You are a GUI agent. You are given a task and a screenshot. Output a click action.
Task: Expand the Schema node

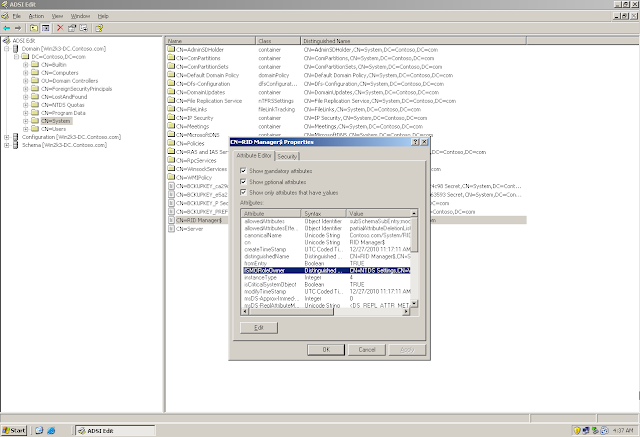[7, 145]
